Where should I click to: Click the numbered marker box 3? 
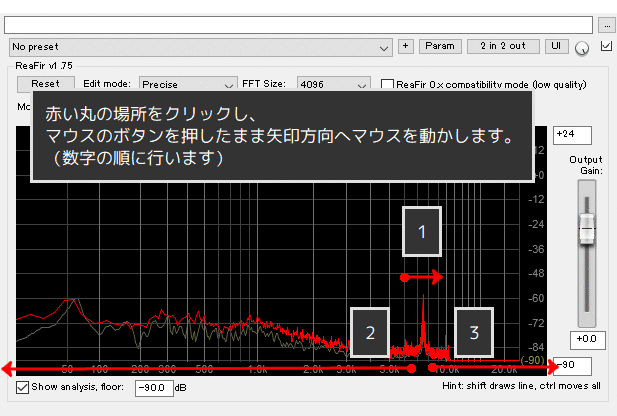(x=474, y=332)
